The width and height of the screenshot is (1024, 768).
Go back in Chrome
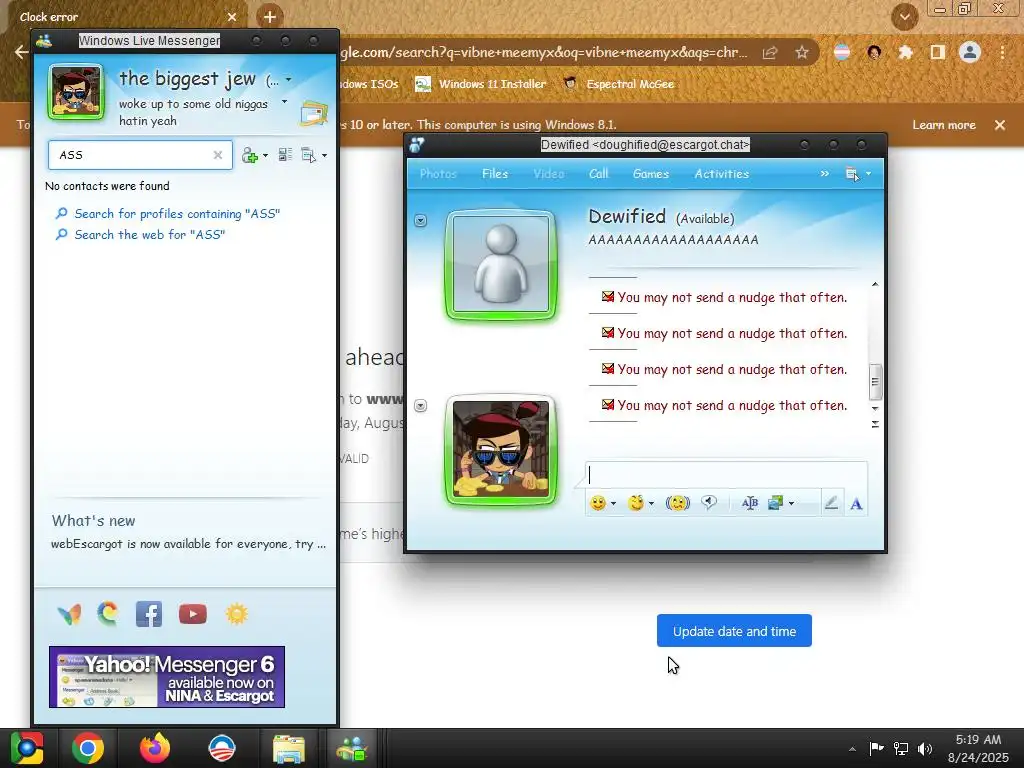tap(21, 52)
